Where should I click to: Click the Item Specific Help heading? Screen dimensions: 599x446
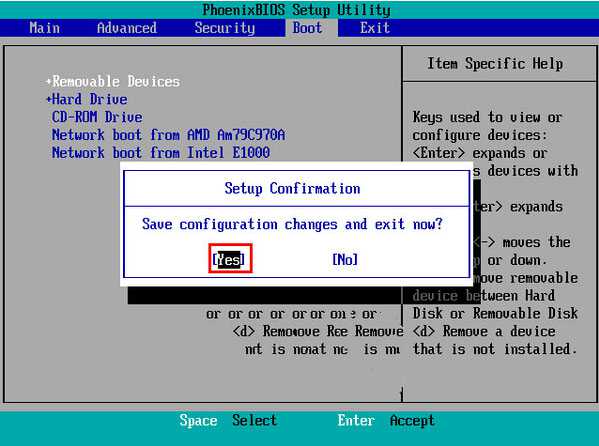point(495,63)
